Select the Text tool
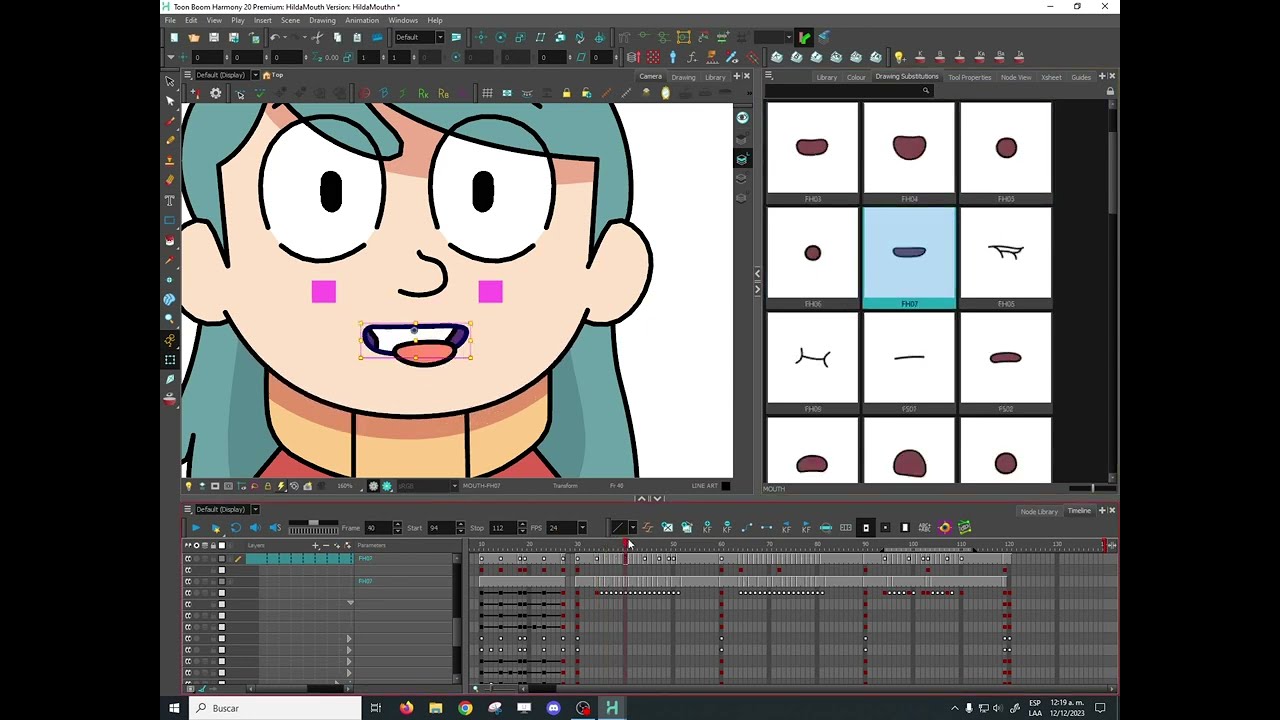This screenshot has width=1280, height=720. tap(170, 201)
